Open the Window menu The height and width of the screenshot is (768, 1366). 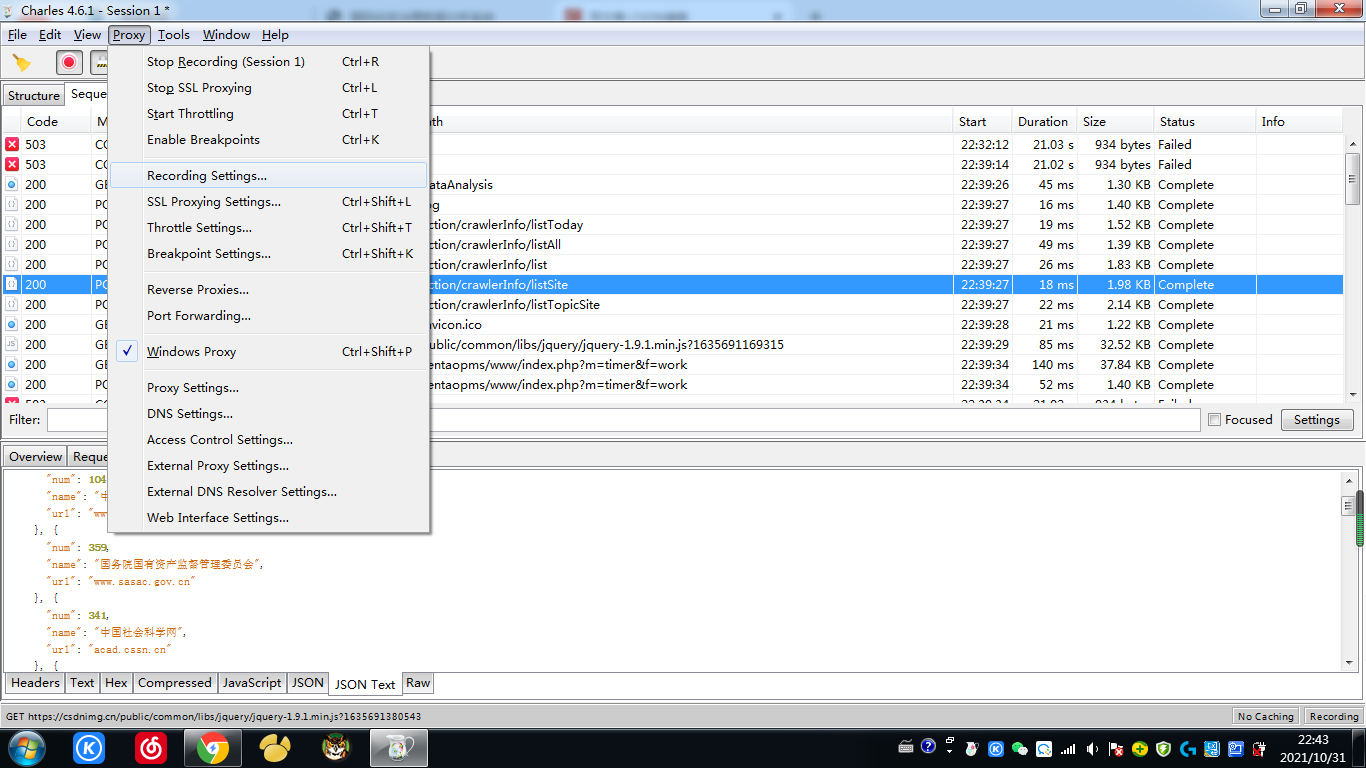(226, 35)
